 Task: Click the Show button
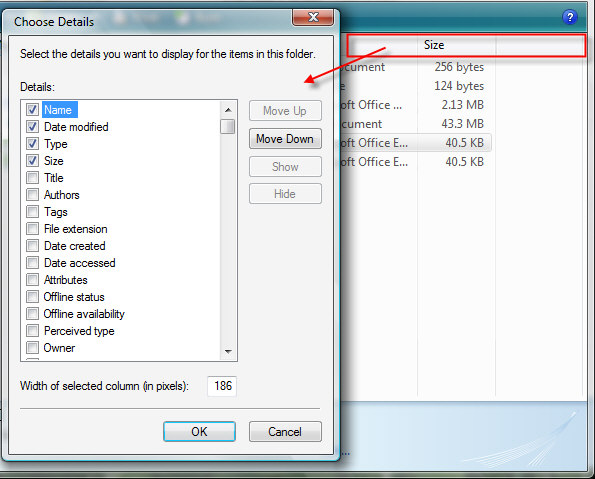click(285, 167)
